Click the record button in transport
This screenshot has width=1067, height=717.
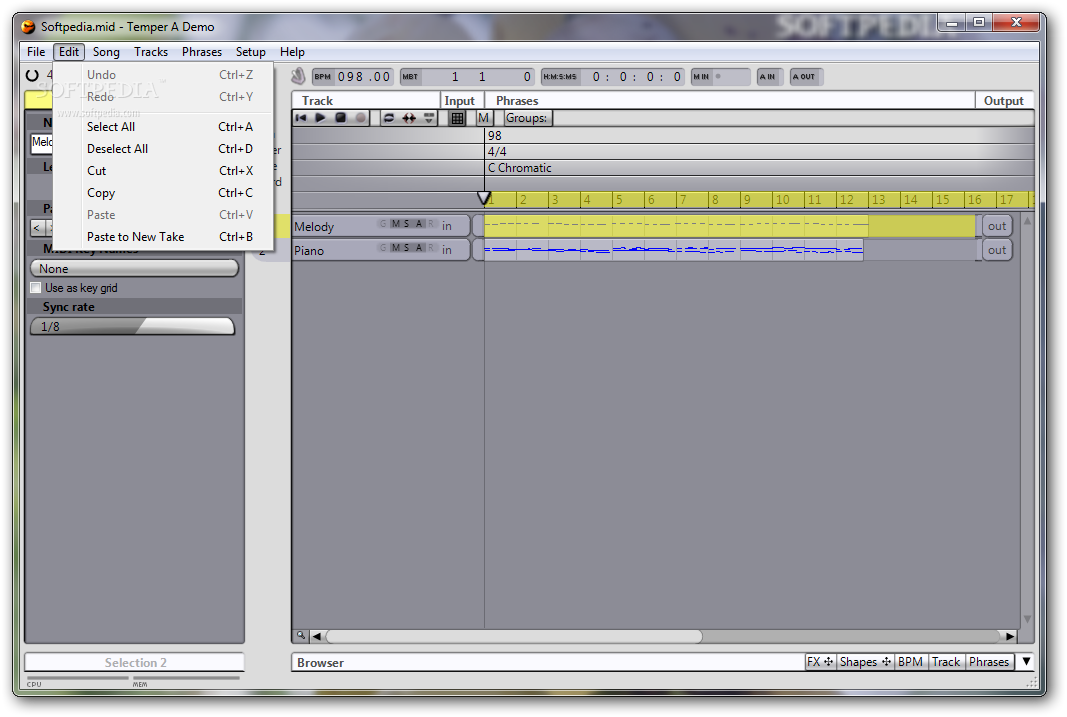(x=361, y=118)
